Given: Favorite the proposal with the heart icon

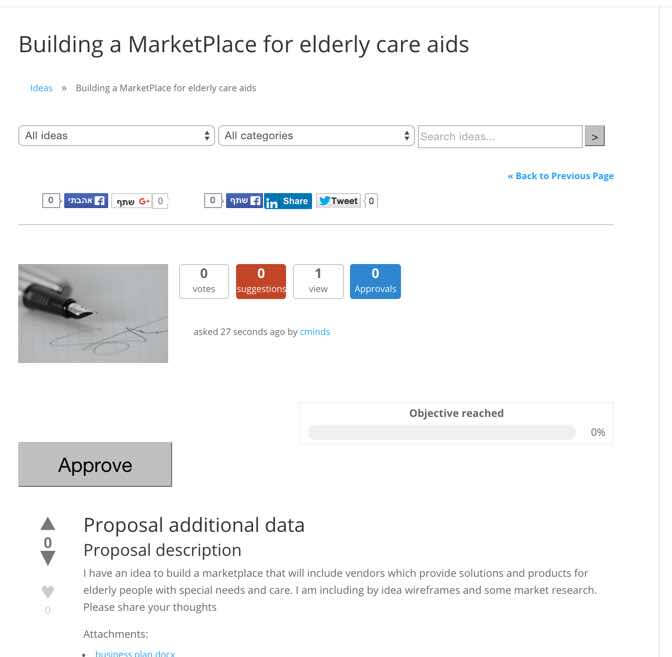Looking at the screenshot, I should coord(48,590).
